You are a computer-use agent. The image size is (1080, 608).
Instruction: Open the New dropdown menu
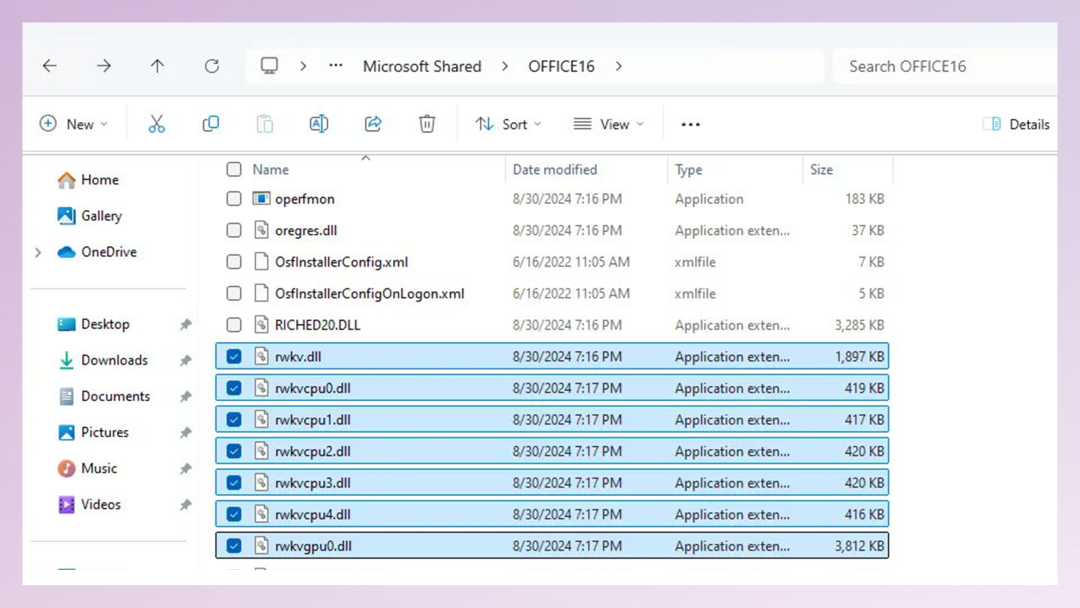pyautogui.click(x=74, y=124)
